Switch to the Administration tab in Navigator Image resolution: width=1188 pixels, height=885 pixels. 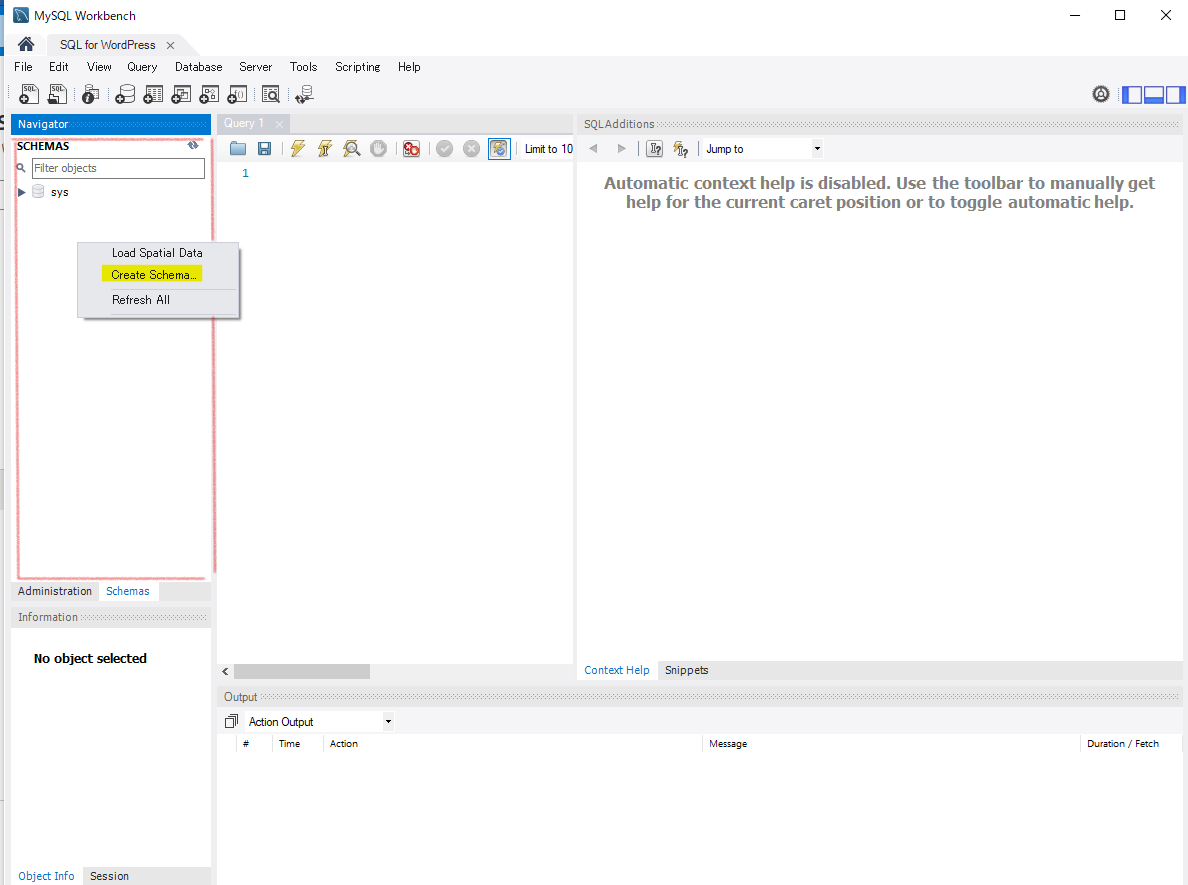54,591
